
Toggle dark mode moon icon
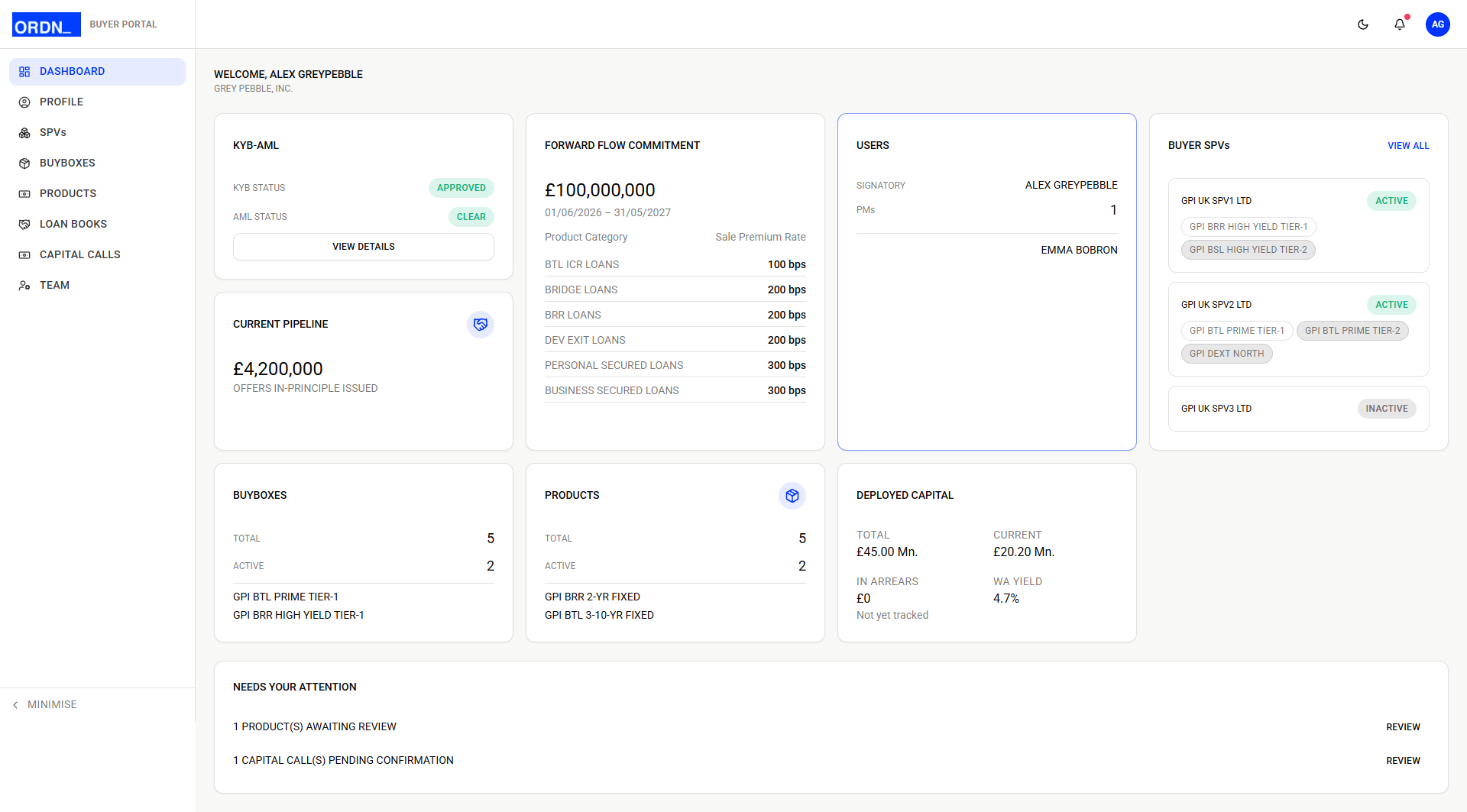pyautogui.click(x=1363, y=24)
